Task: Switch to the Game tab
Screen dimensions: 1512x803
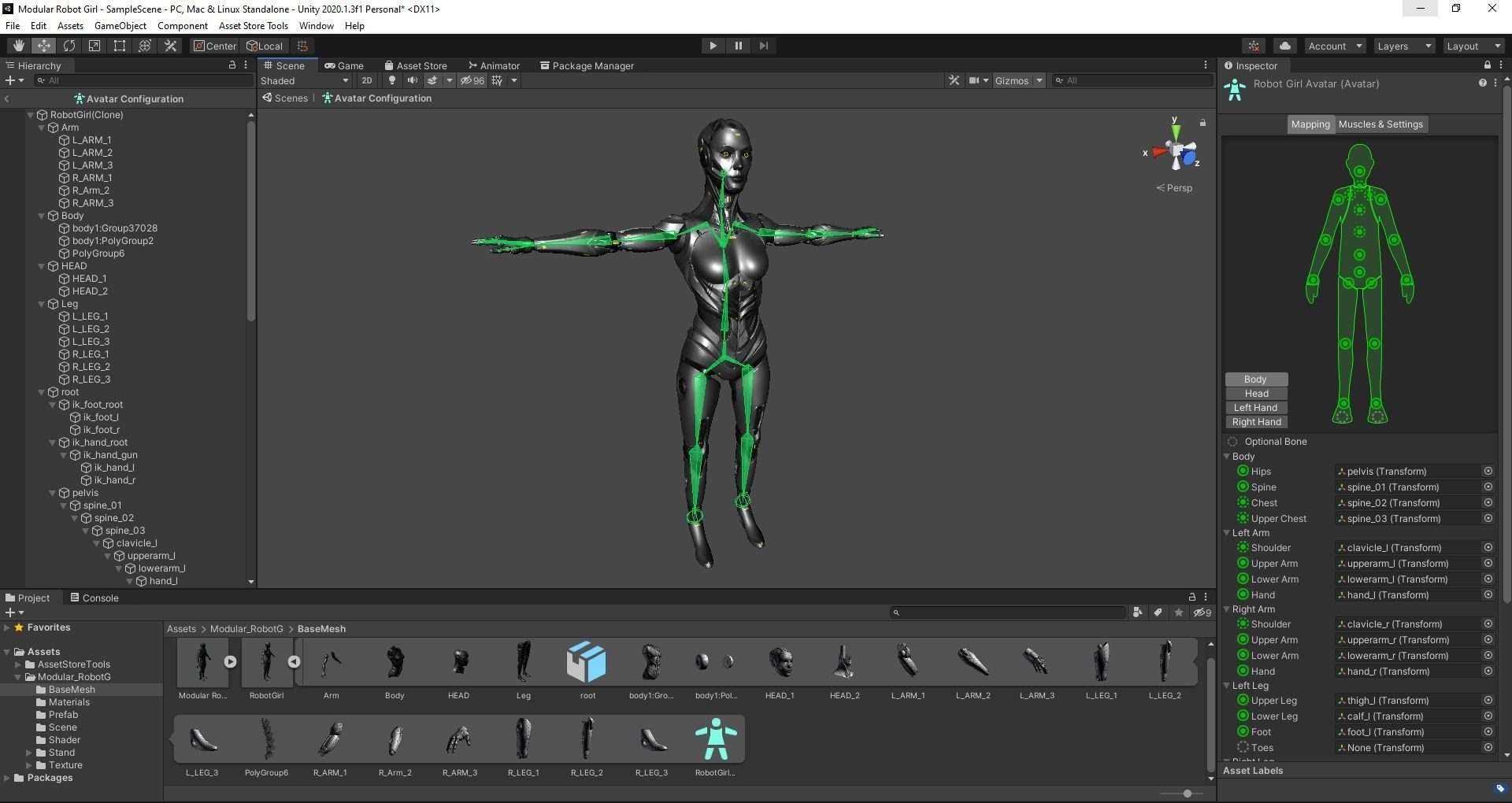Action: [x=344, y=66]
